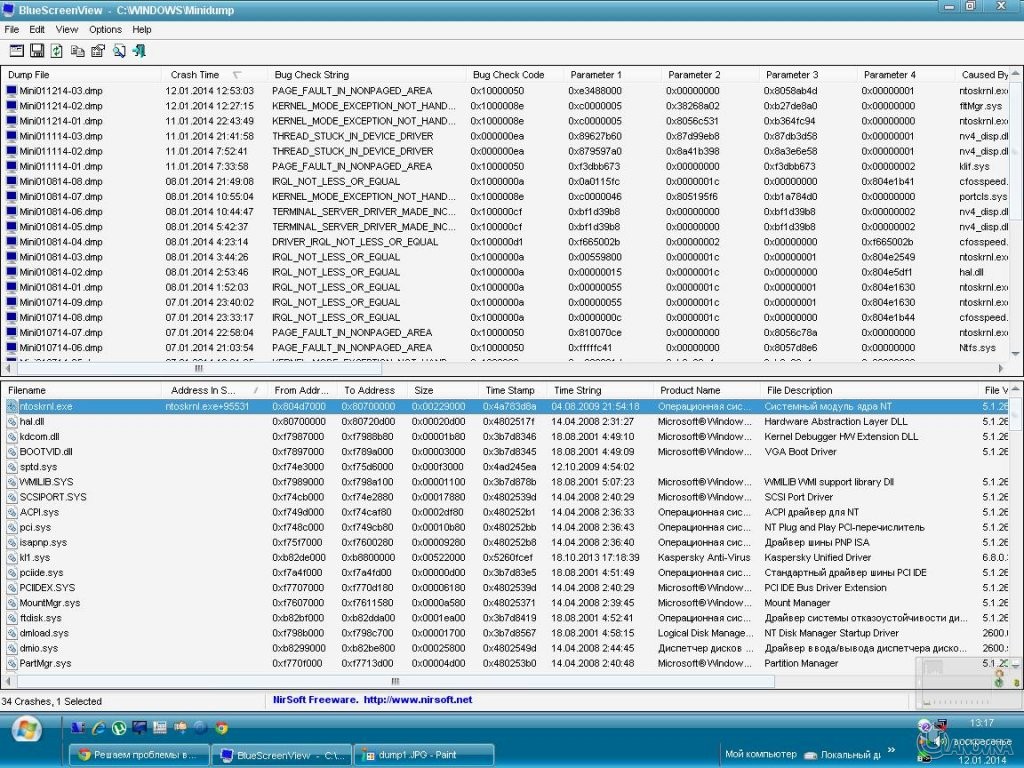Click the Properties toolbar icon
1024x768 pixels.
[x=98, y=51]
